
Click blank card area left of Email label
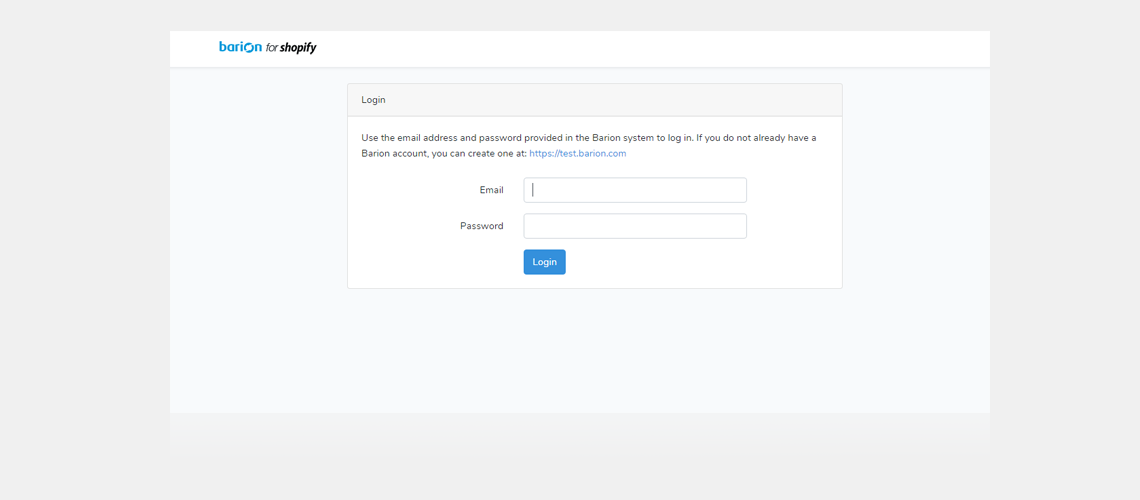[x=414, y=190]
